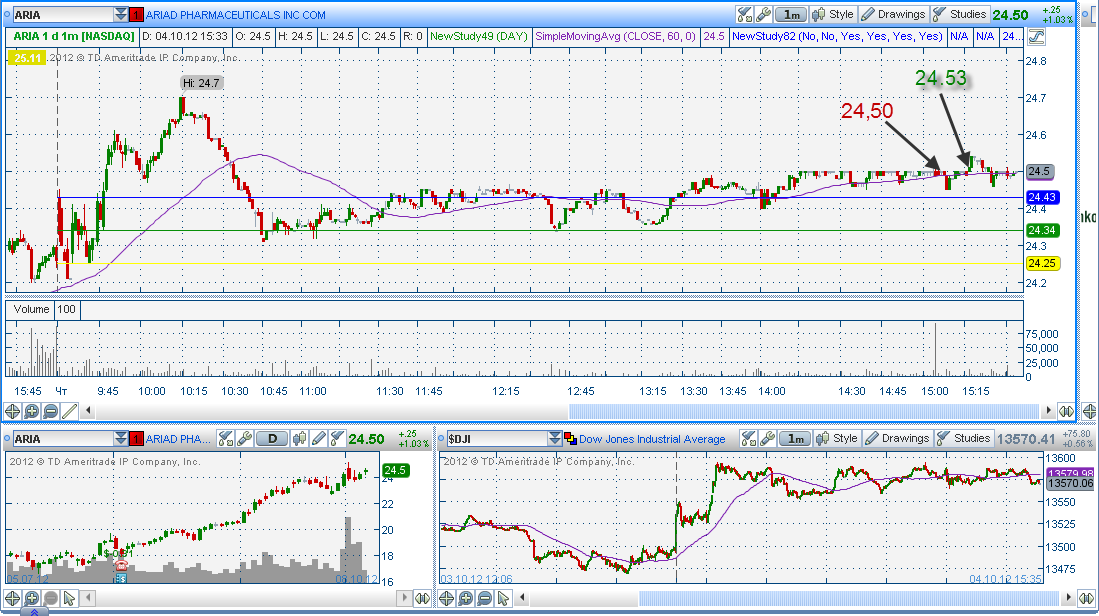Open Drawings menu of $DJI chart

tap(898, 439)
